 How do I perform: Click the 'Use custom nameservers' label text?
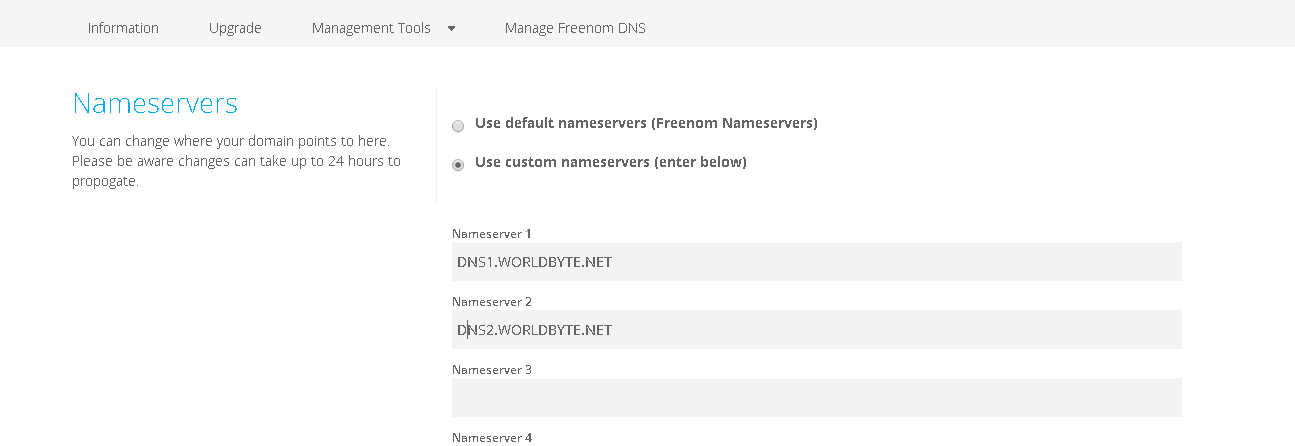click(x=610, y=162)
